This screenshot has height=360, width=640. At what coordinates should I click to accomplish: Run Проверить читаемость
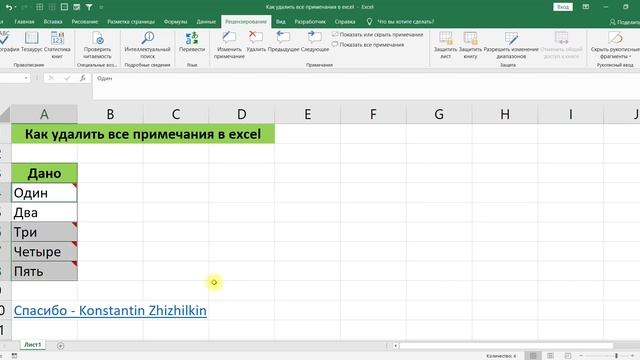98,45
